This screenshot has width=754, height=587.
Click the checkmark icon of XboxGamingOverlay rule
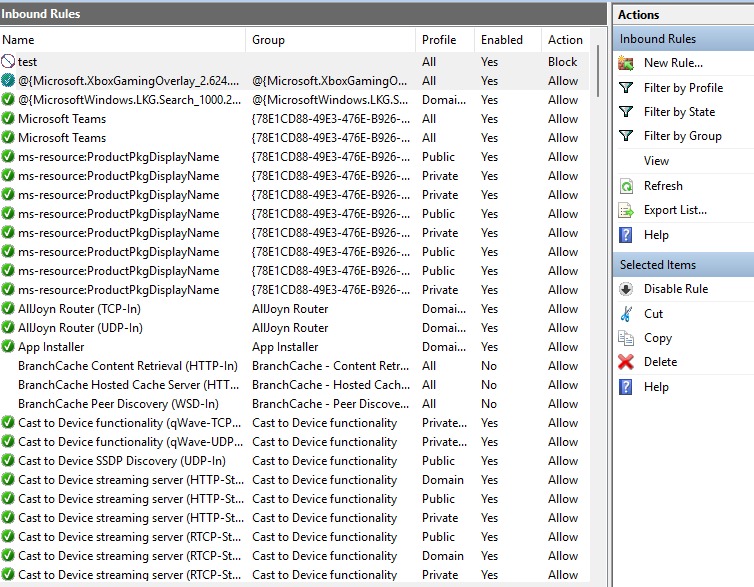coord(8,80)
